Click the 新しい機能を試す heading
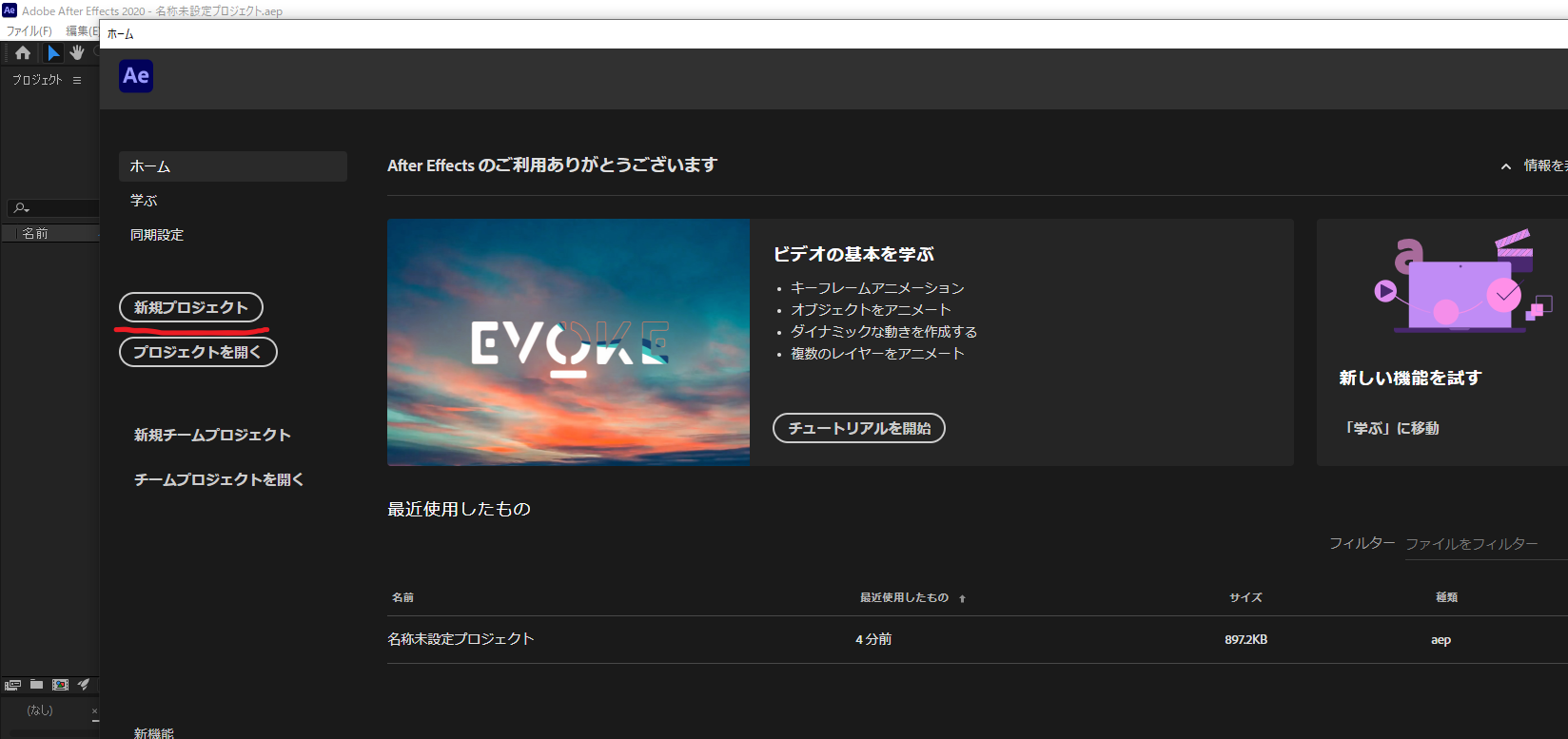This screenshot has height=739, width=1568. 1410,378
